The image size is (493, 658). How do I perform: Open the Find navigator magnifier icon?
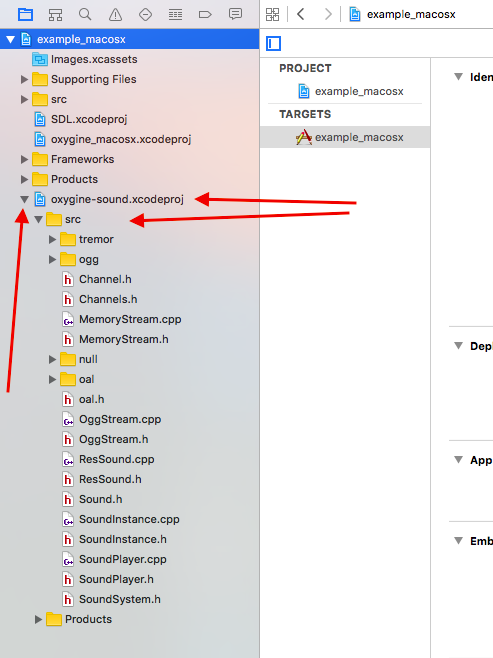point(85,14)
